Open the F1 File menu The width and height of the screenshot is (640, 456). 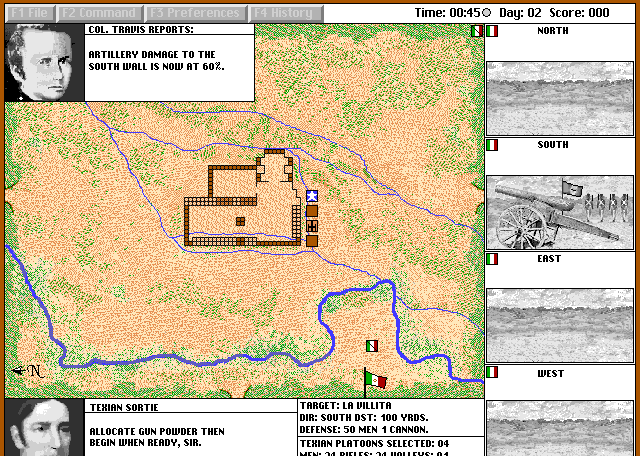point(28,13)
